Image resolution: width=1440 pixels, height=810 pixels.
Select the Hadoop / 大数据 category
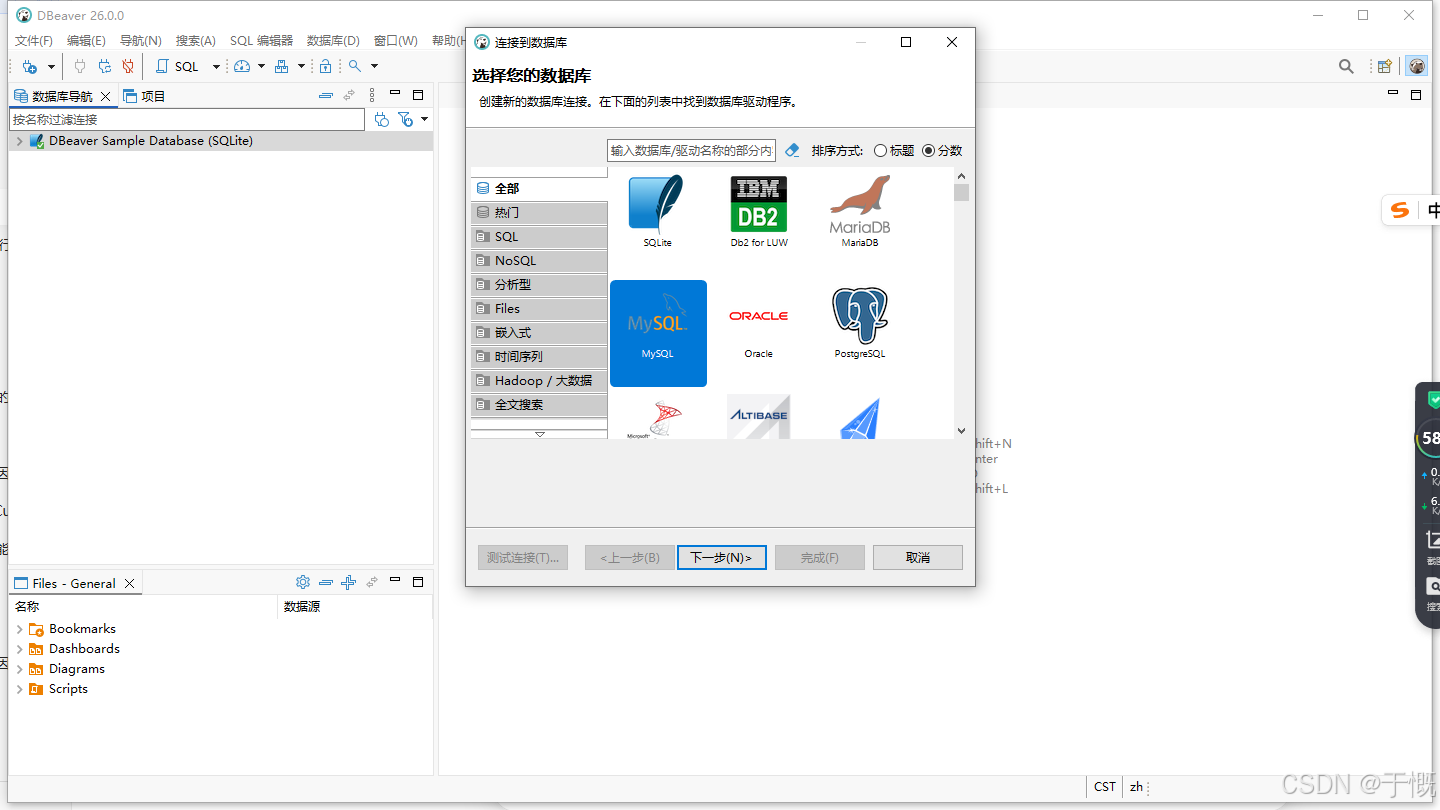pos(539,380)
